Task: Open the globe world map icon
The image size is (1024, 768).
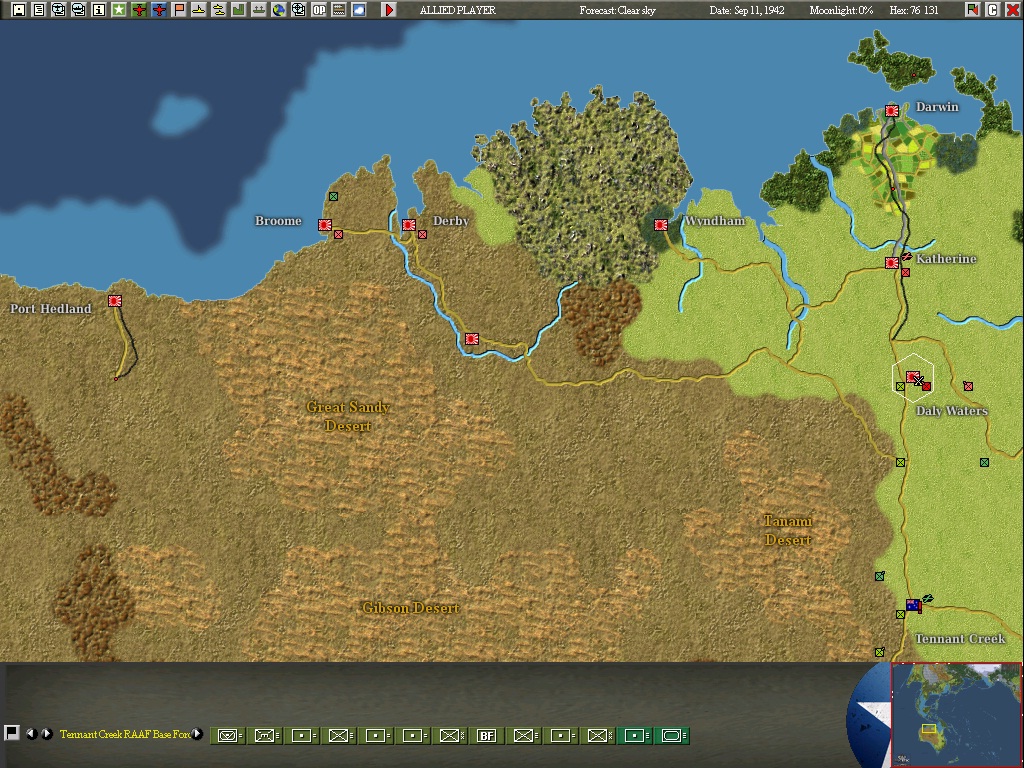Action: click(x=279, y=10)
